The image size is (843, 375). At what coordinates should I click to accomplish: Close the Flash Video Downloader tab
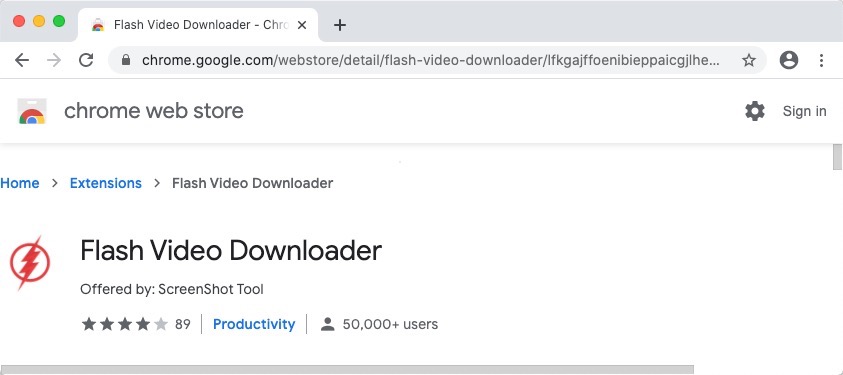click(x=302, y=25)
